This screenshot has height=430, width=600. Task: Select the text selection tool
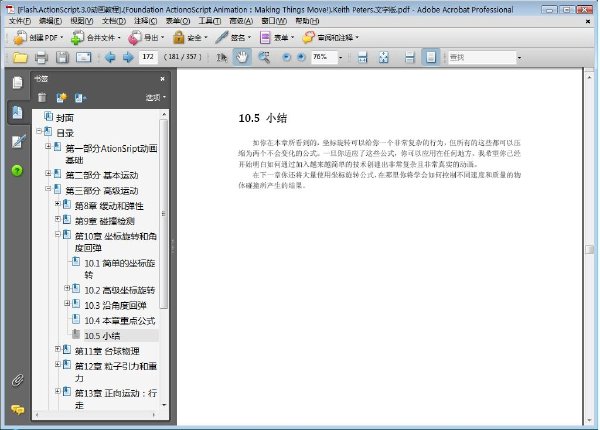tap(221, 57)
